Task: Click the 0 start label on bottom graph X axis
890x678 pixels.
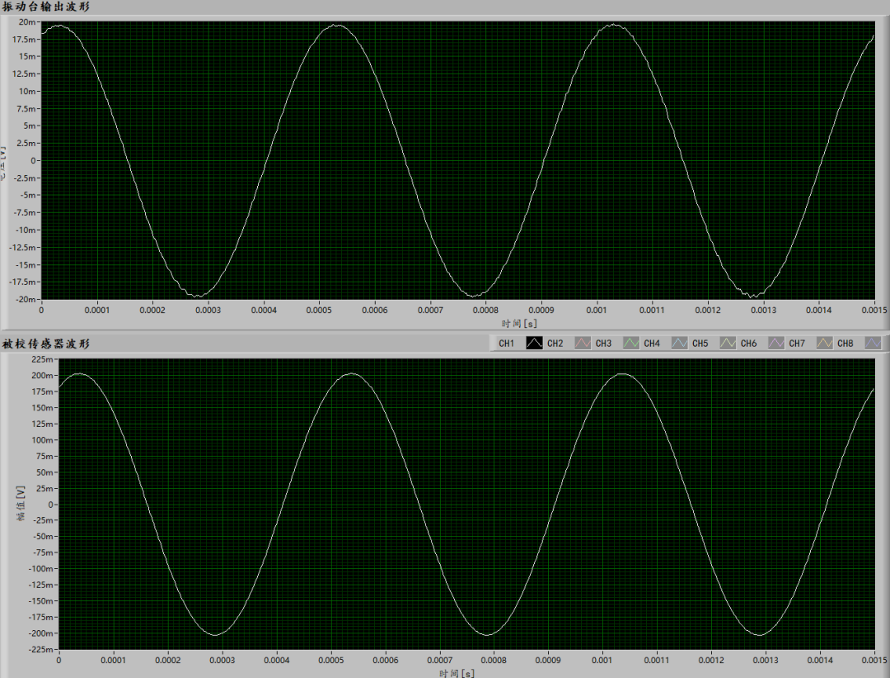Action: point(58,660)
